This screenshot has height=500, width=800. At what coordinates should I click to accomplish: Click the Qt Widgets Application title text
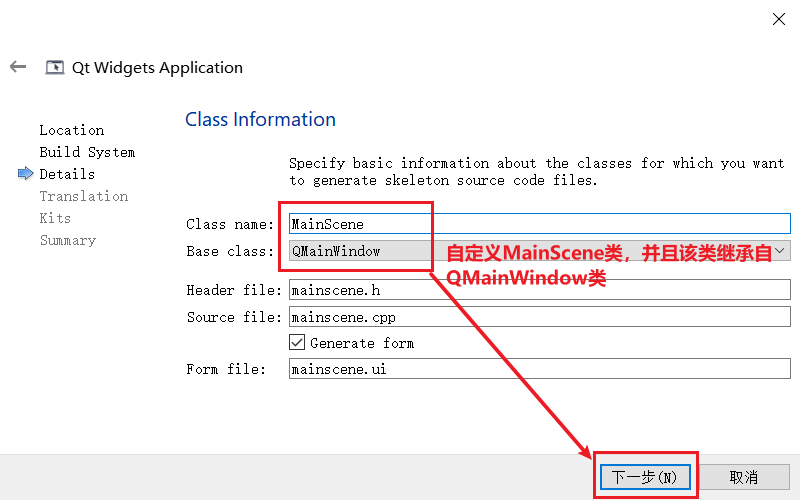[x=157, y=68]
